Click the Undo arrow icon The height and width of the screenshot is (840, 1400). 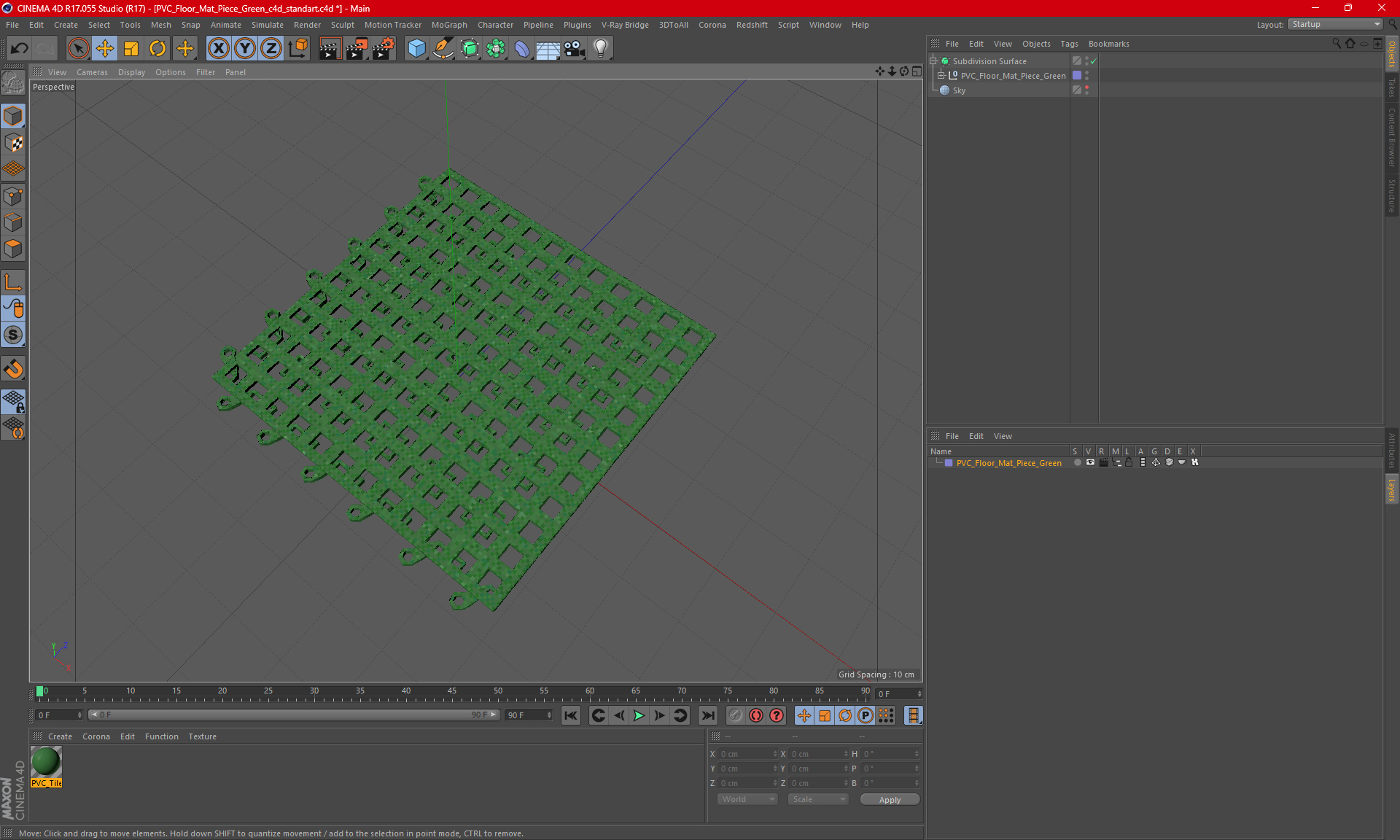tap(20, 49)
